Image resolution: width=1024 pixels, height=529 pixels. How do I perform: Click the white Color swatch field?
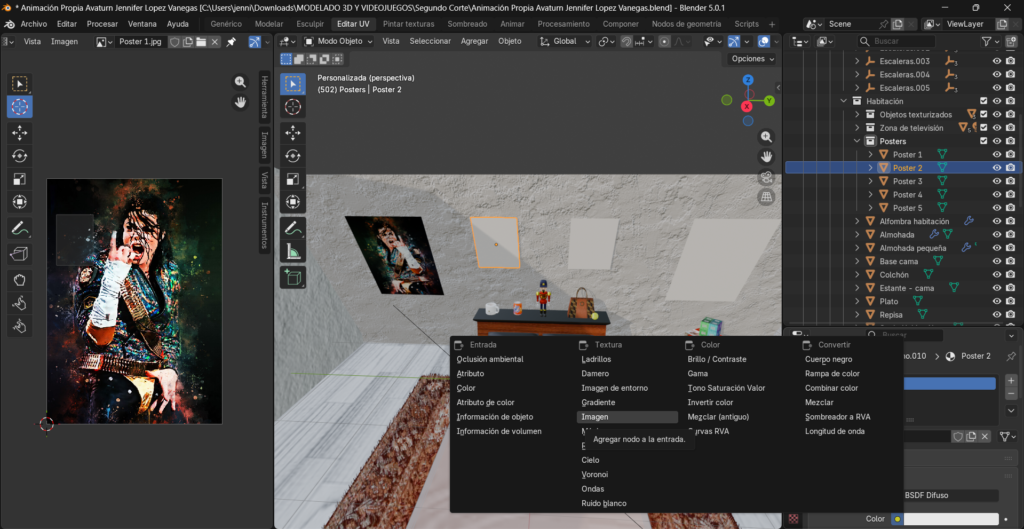[x=950, y=519]
